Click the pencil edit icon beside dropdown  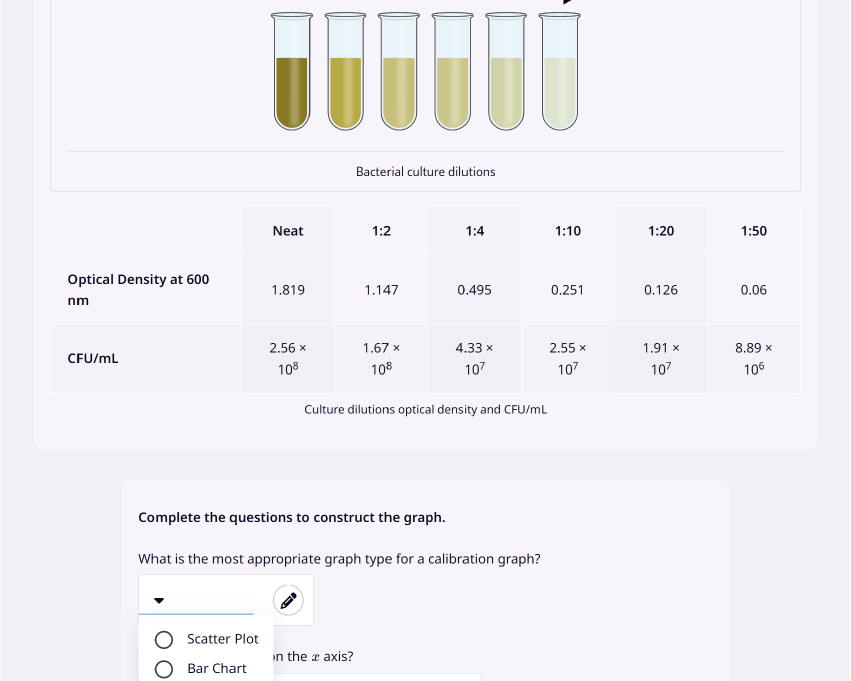point(288,600)
